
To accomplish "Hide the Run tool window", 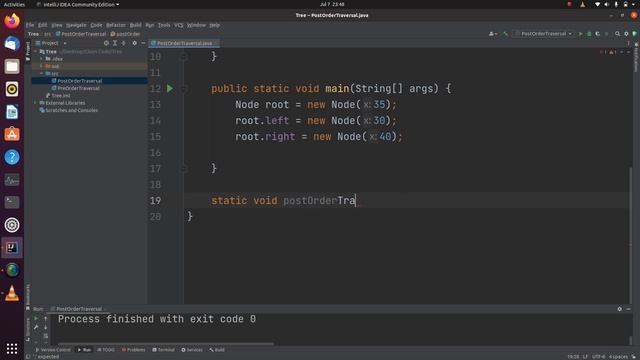I will [x=628, y=309].
